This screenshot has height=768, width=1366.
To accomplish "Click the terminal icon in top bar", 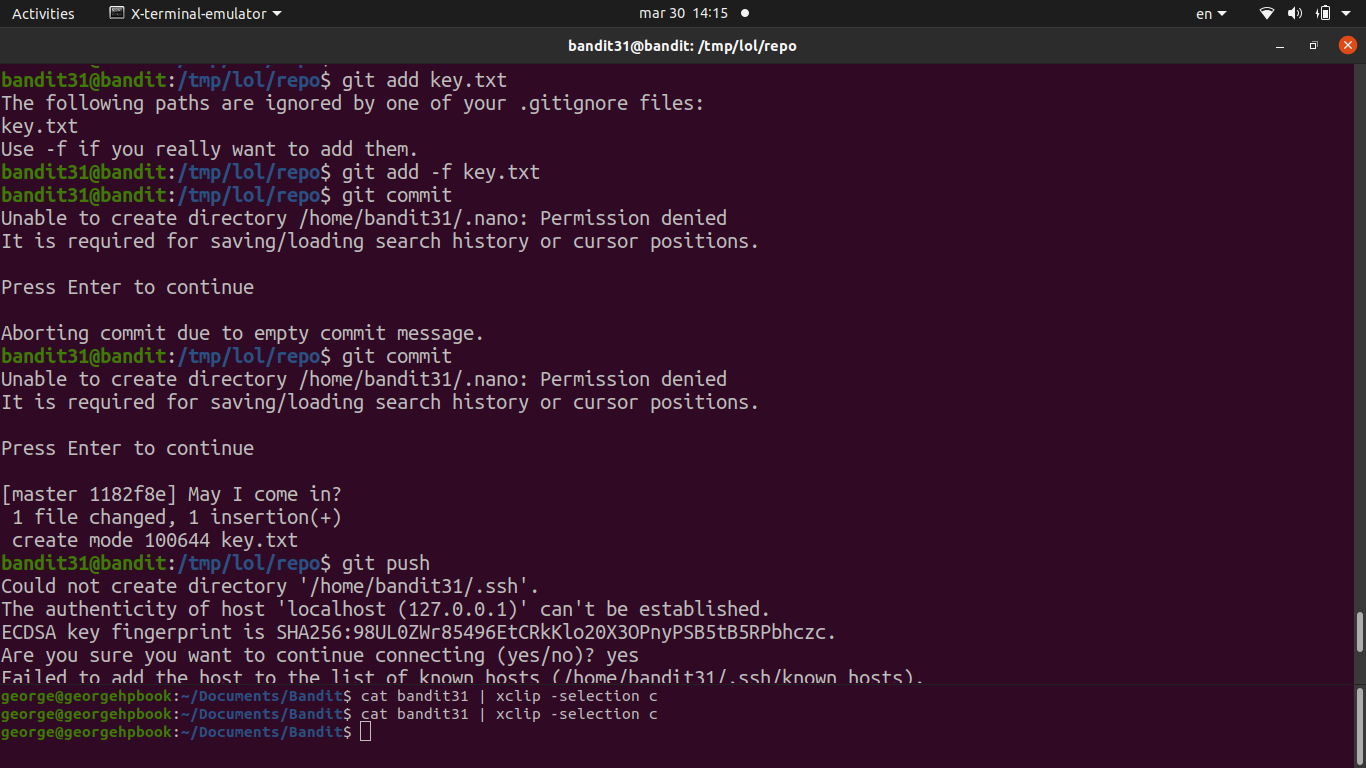I will pyautogui.click(x=117, y=14).
